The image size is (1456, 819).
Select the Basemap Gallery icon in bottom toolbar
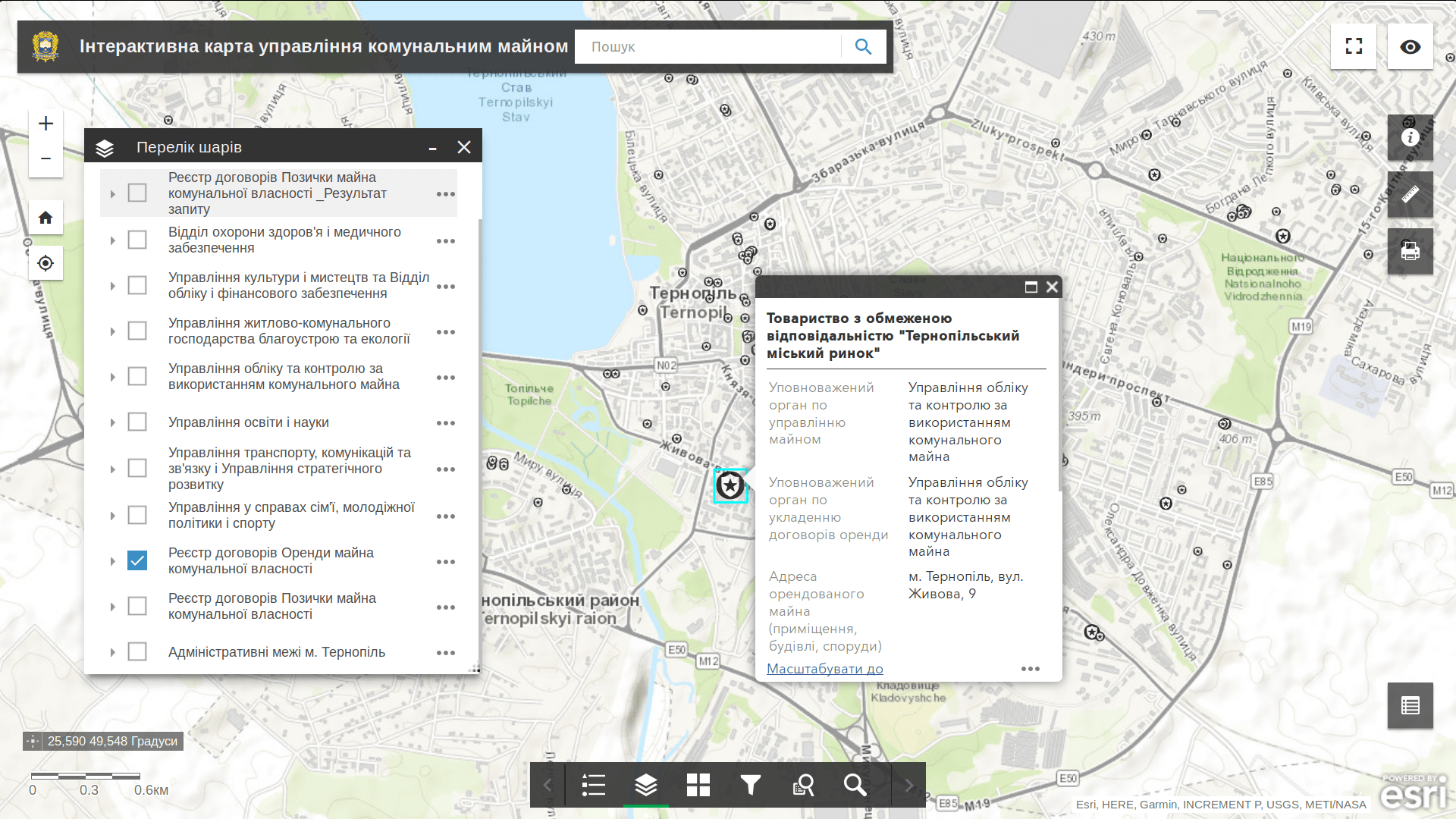(698, 785)
